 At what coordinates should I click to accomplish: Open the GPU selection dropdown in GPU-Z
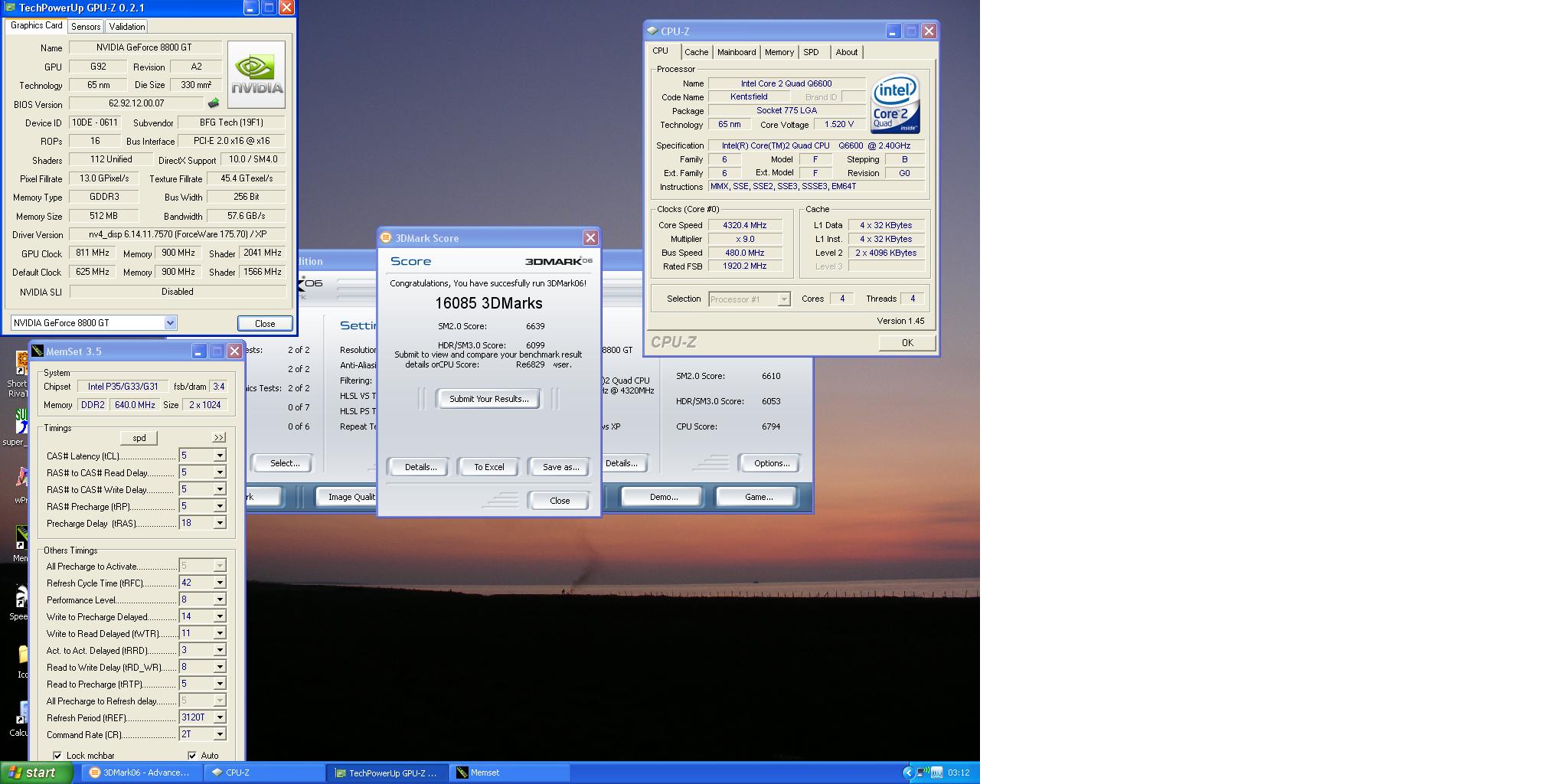[170, 323]
